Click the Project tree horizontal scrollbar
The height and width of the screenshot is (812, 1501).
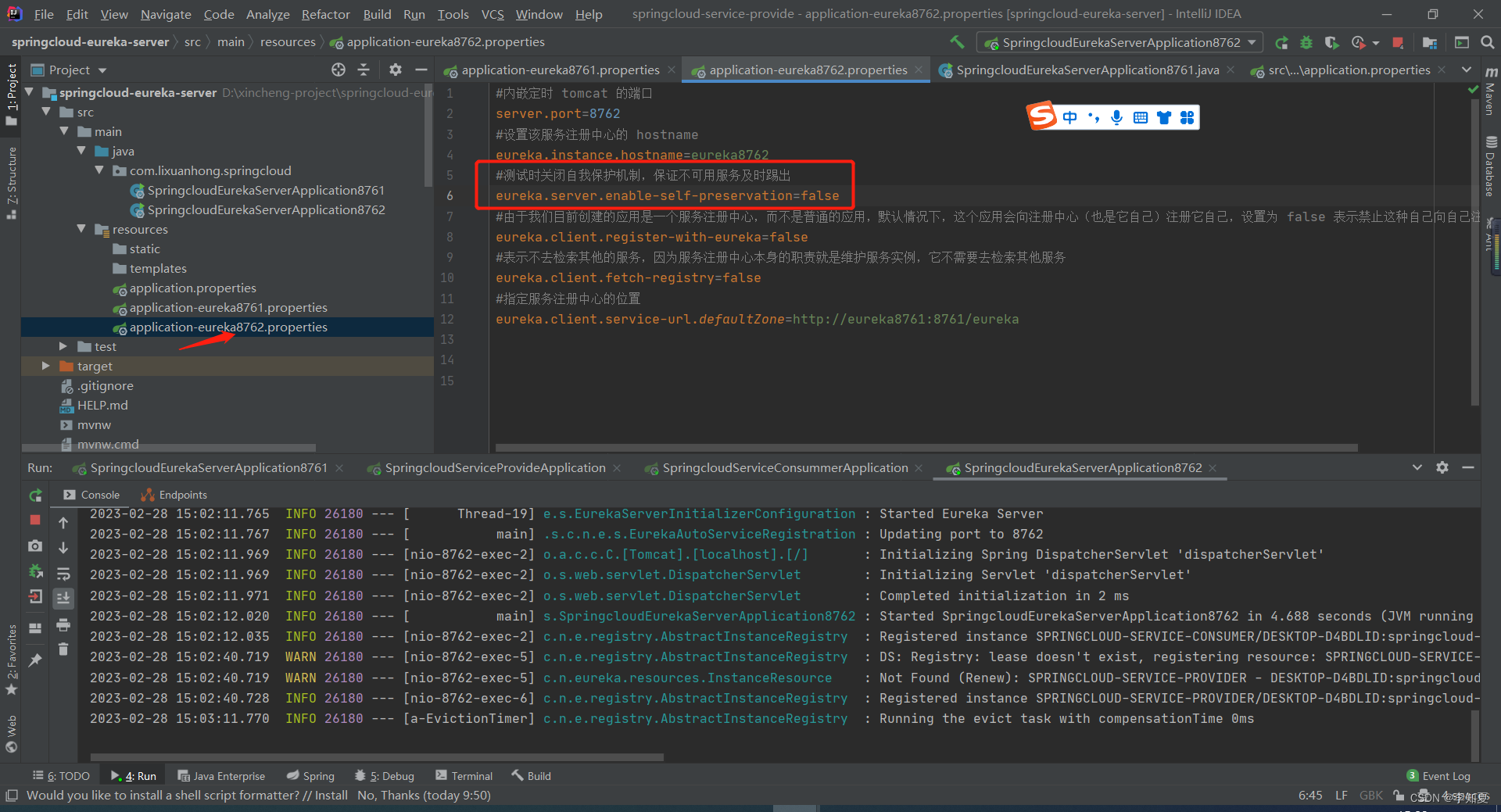(x=169, y=448)
